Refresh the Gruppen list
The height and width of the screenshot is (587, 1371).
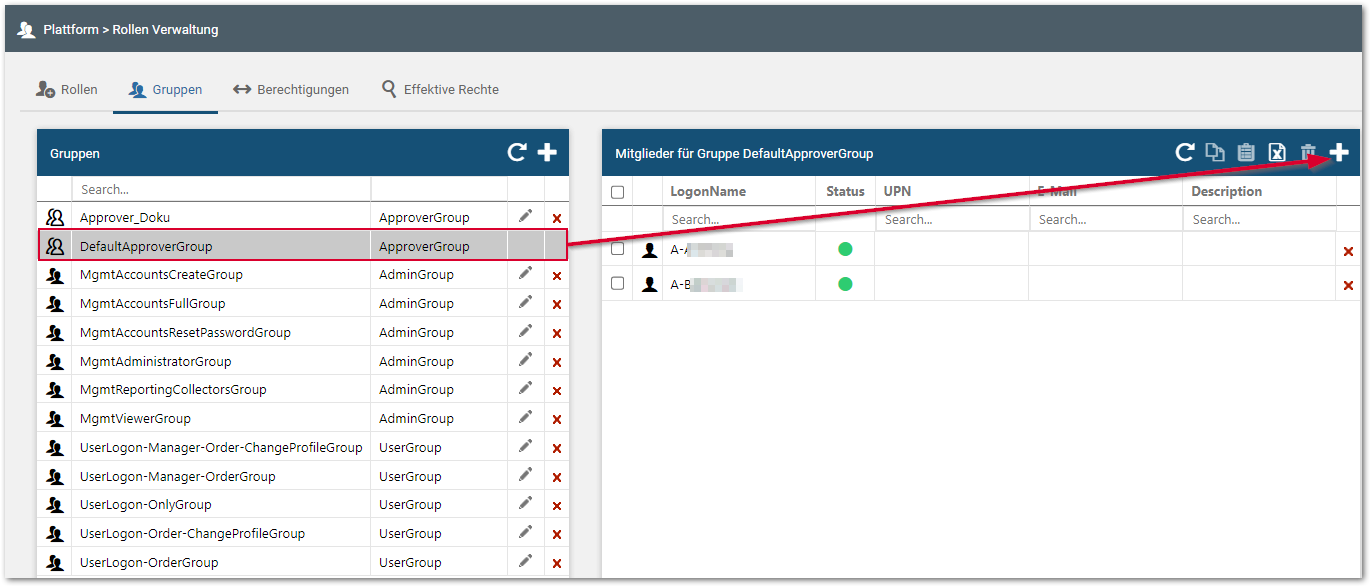point(517,153)
